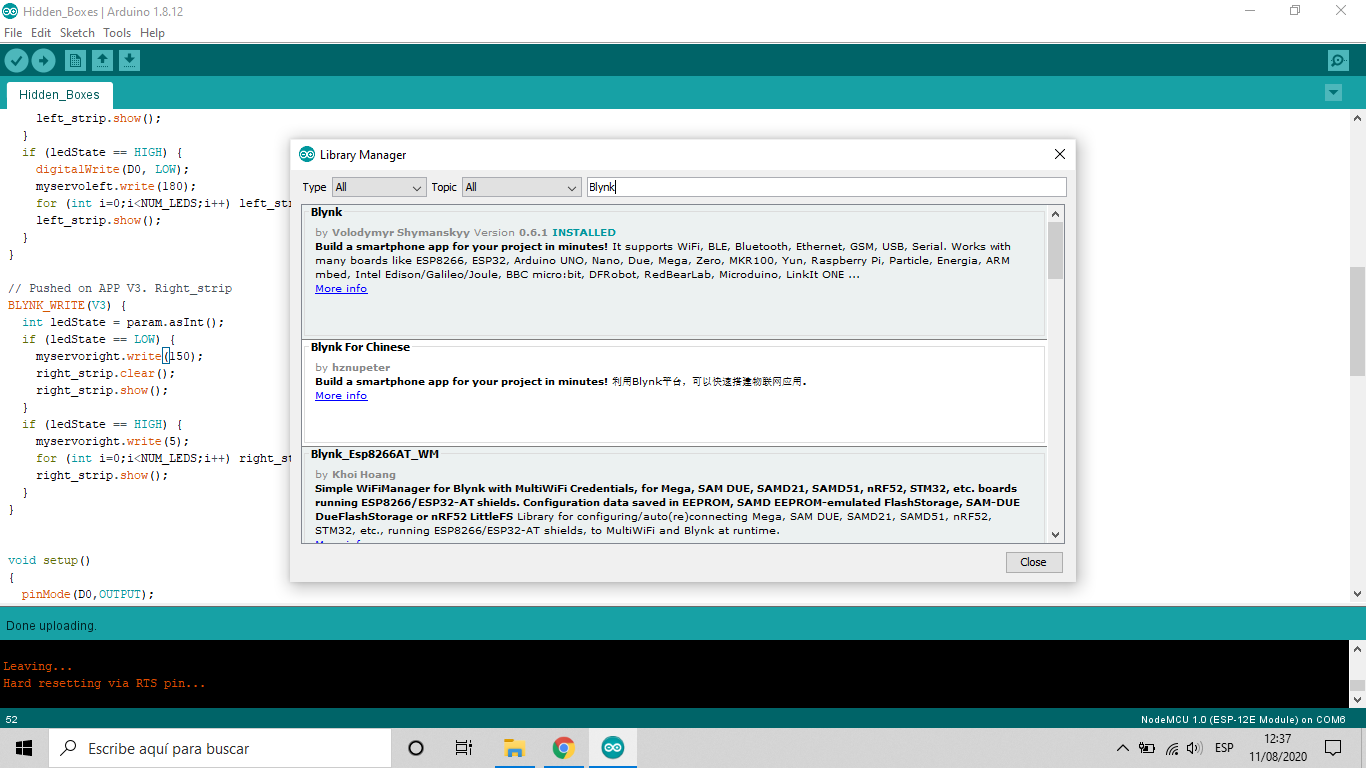Check the battery status tray icon

click(x=1147, y=748)
